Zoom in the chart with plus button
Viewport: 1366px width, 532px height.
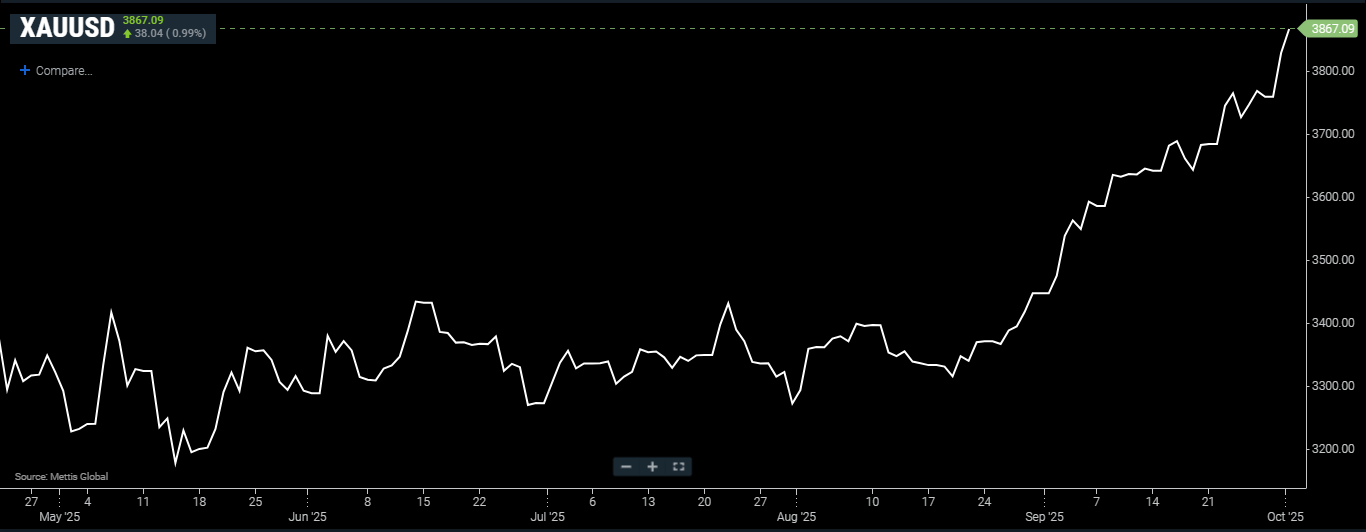(652, 467)
